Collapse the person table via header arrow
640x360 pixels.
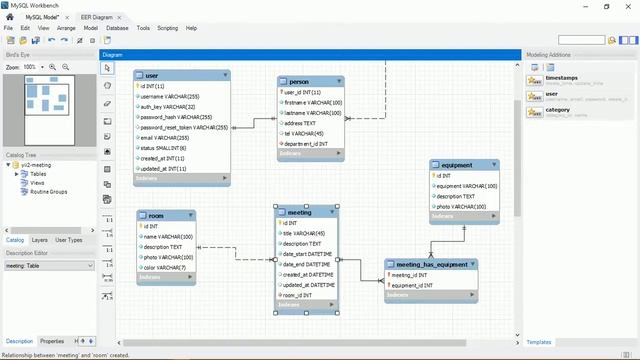(339, 81)
